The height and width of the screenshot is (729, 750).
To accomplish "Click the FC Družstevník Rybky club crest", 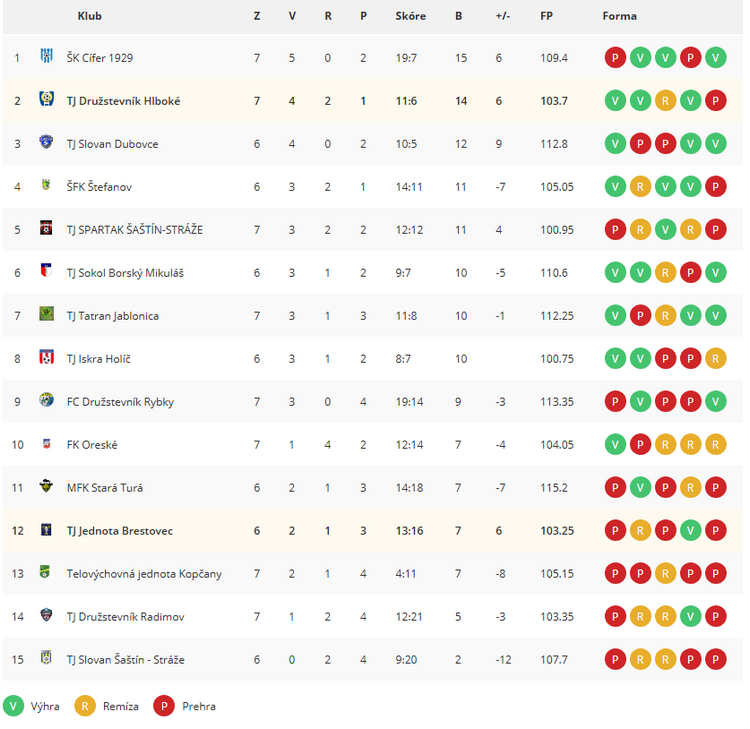I will pos(46,400).
